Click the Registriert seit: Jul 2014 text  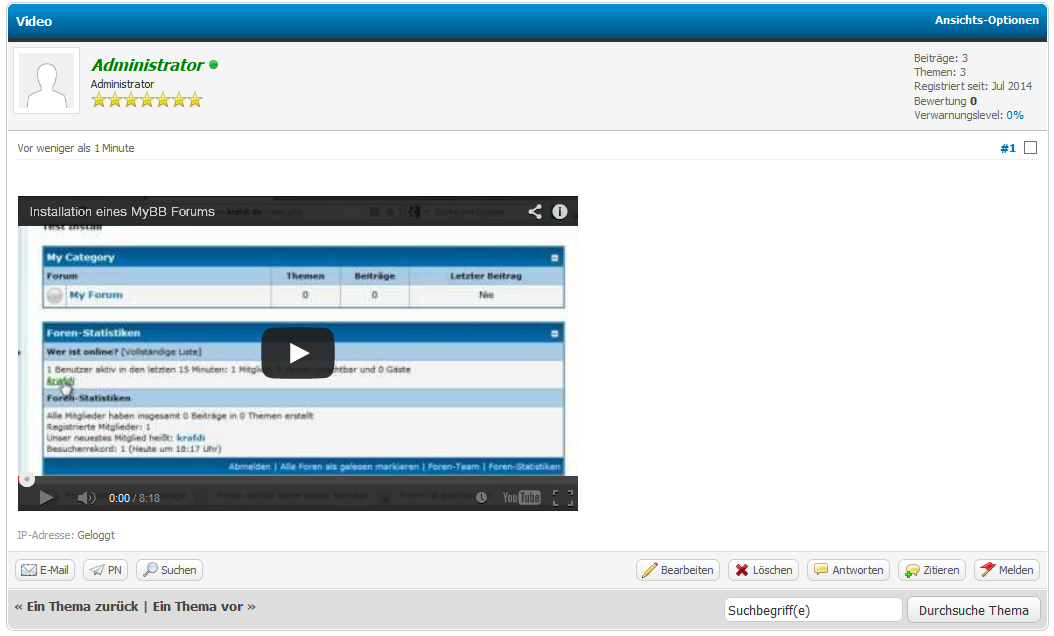973,86
